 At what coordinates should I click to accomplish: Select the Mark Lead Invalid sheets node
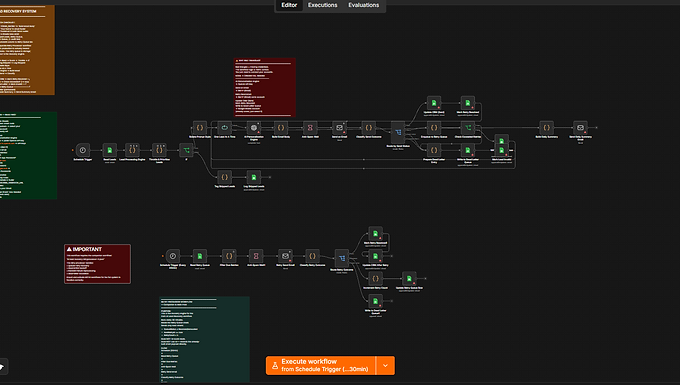501,150
